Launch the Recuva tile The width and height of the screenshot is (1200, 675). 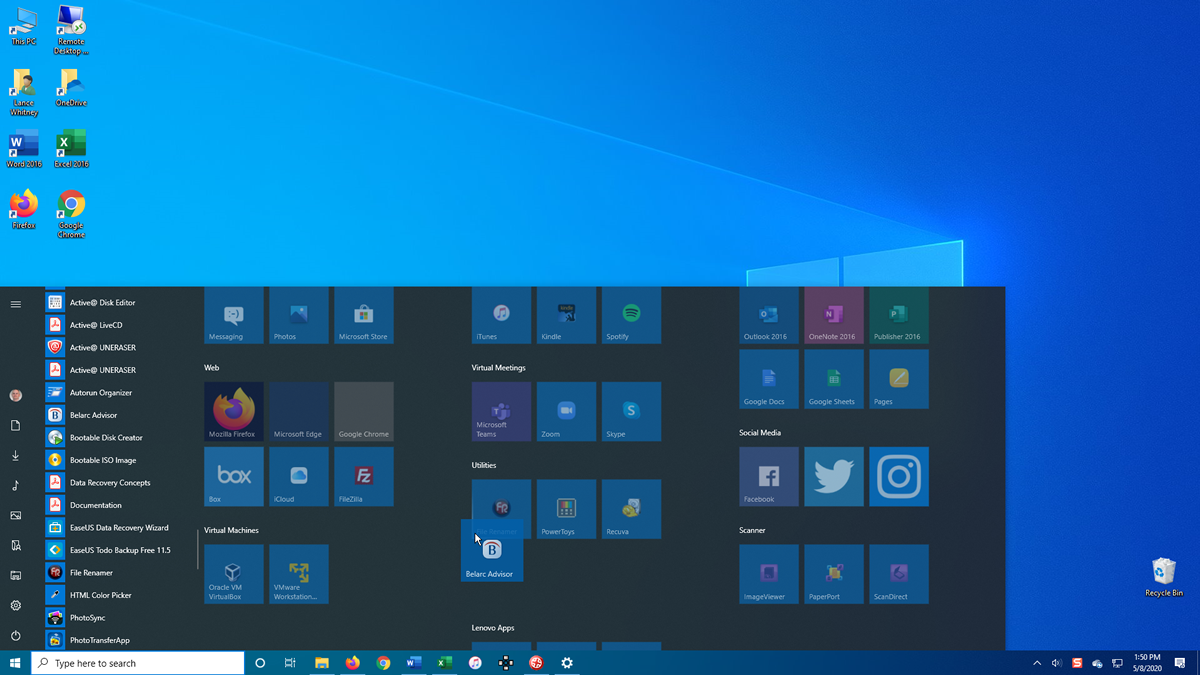(x=632, y=509)
